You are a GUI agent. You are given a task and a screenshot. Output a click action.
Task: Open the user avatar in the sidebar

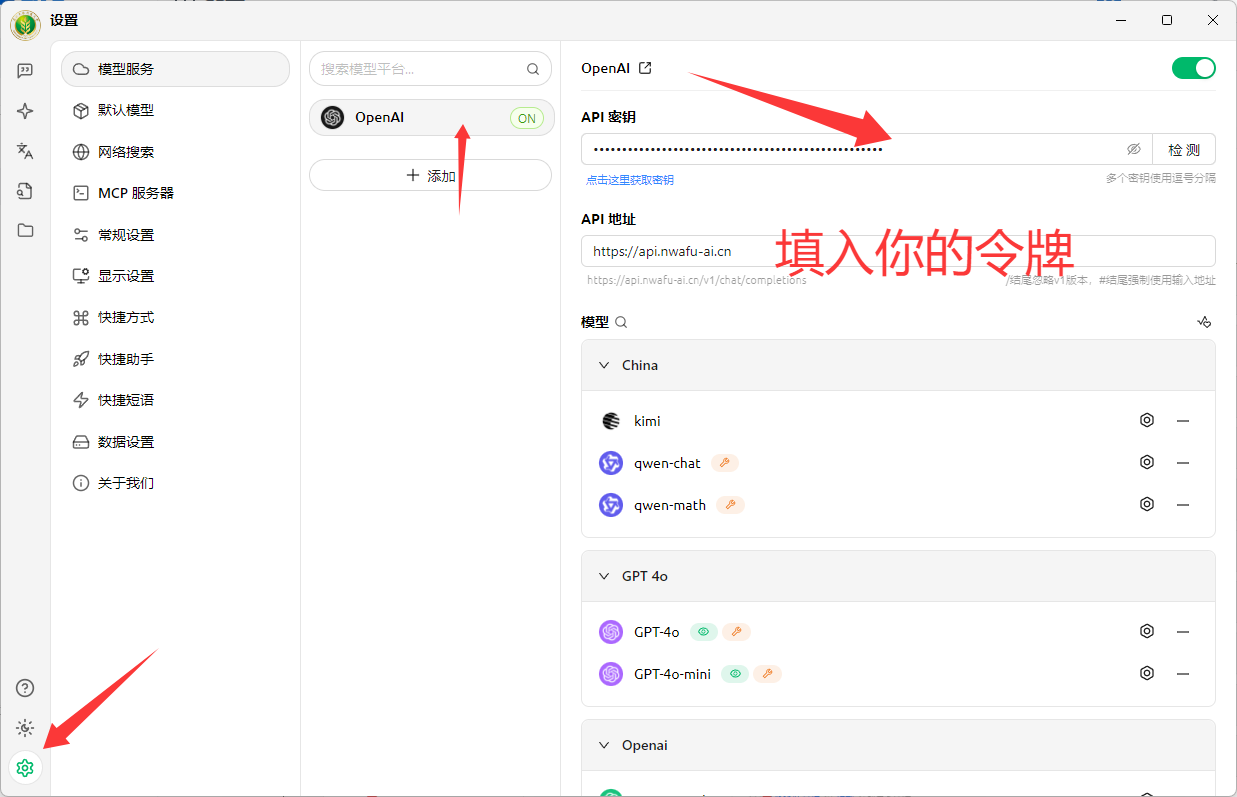click(25, 26)
